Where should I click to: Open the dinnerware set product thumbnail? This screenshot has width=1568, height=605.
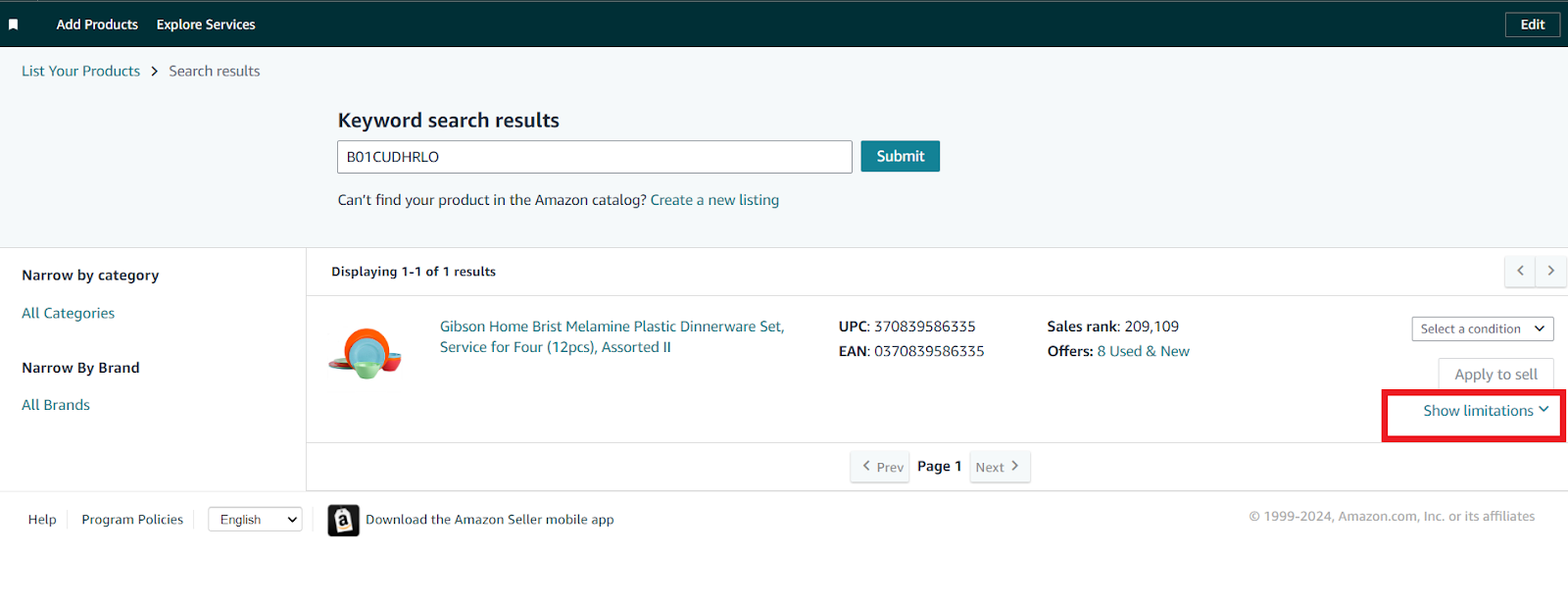[366, 353]
